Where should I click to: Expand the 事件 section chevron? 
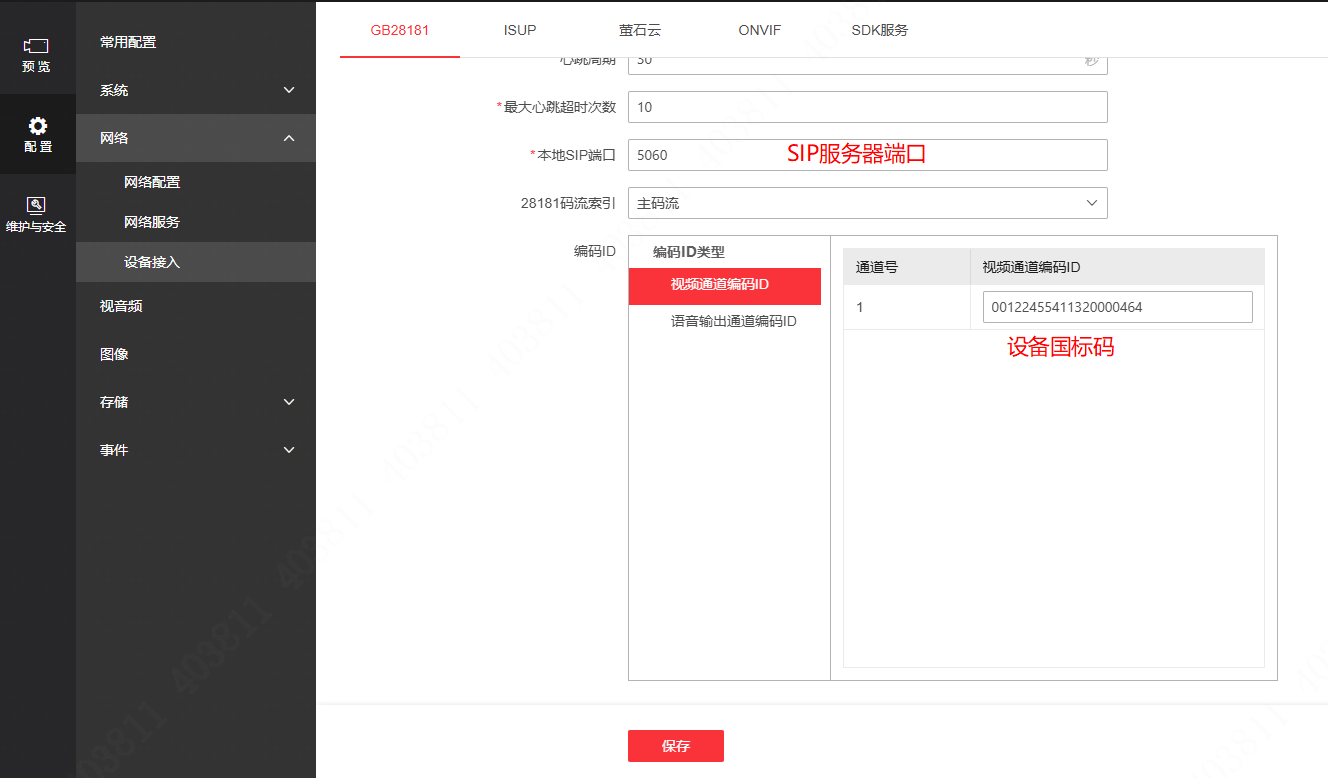click(289, 450)
